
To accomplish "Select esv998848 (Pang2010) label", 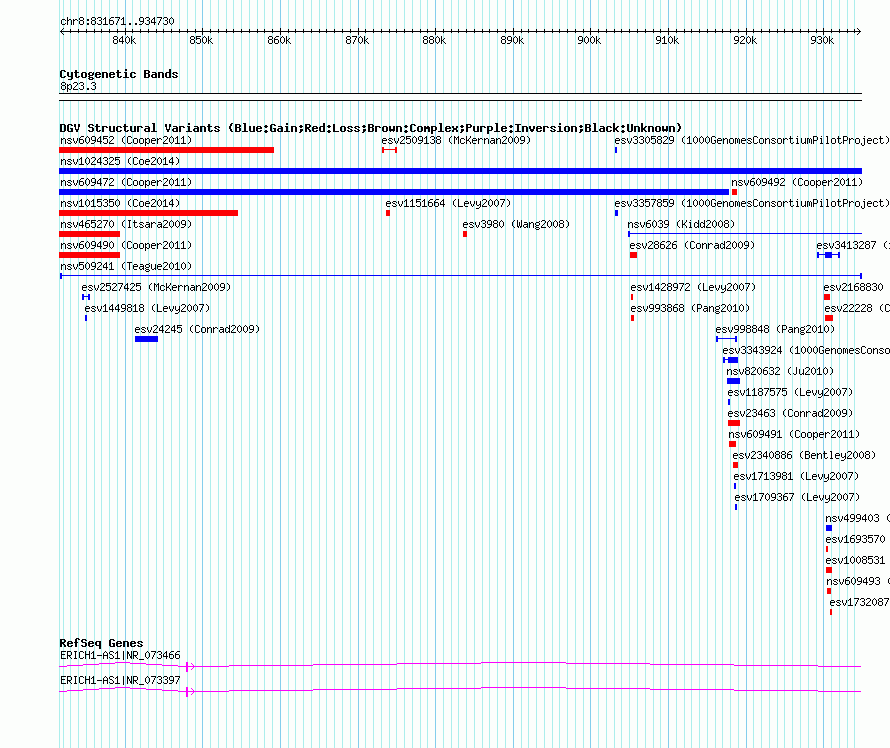I will coord(775,329).
